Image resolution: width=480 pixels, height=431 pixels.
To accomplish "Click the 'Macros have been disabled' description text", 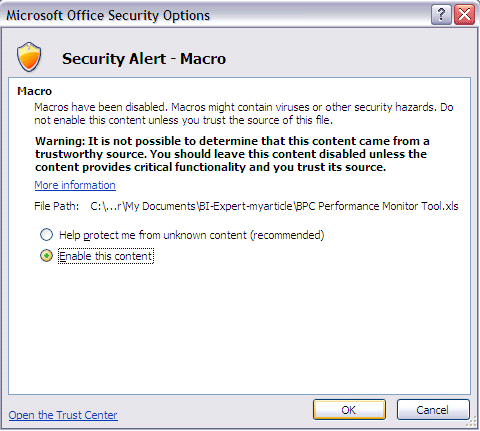I will click(244, 113).
